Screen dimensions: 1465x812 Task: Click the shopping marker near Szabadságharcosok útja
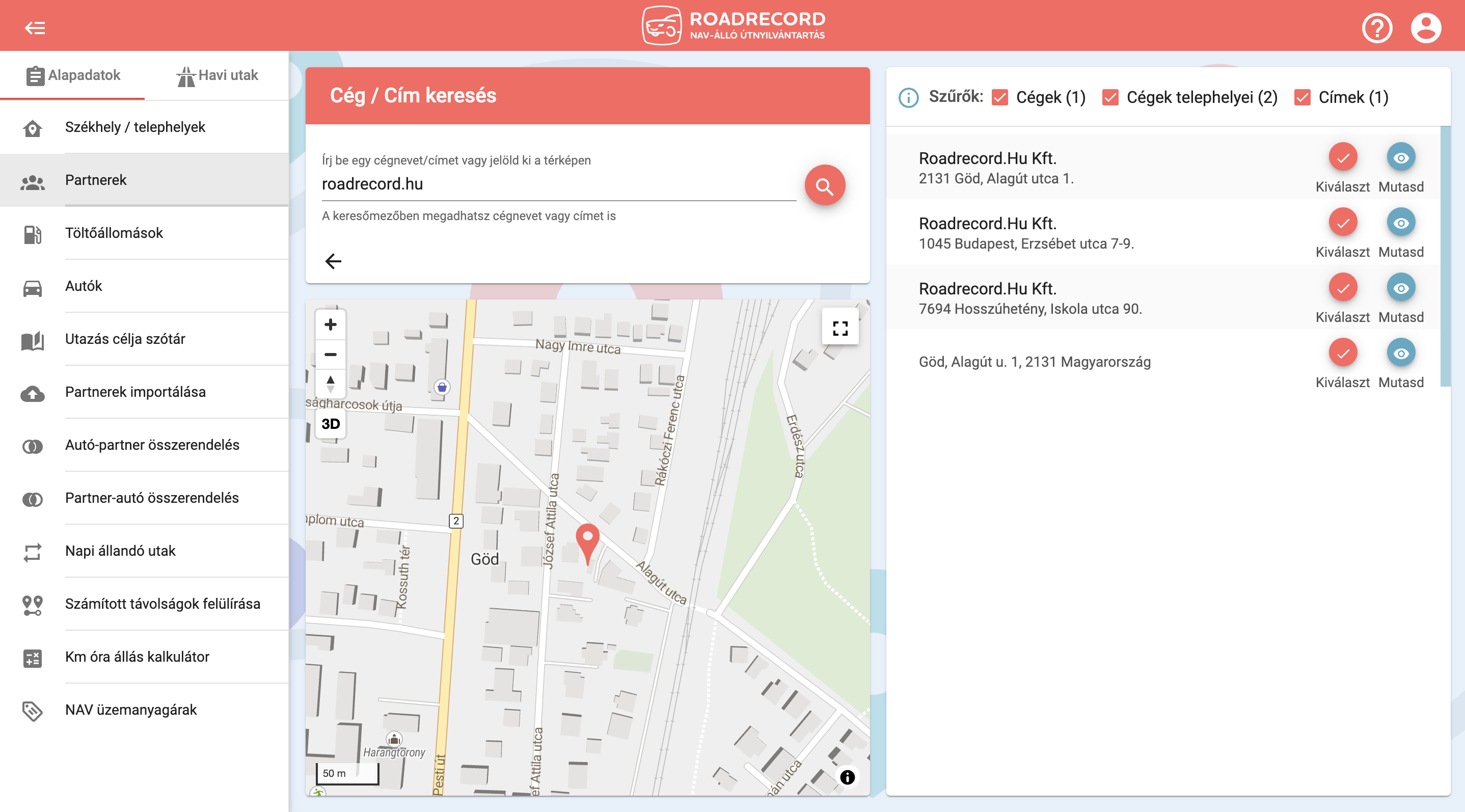[442, 387]
